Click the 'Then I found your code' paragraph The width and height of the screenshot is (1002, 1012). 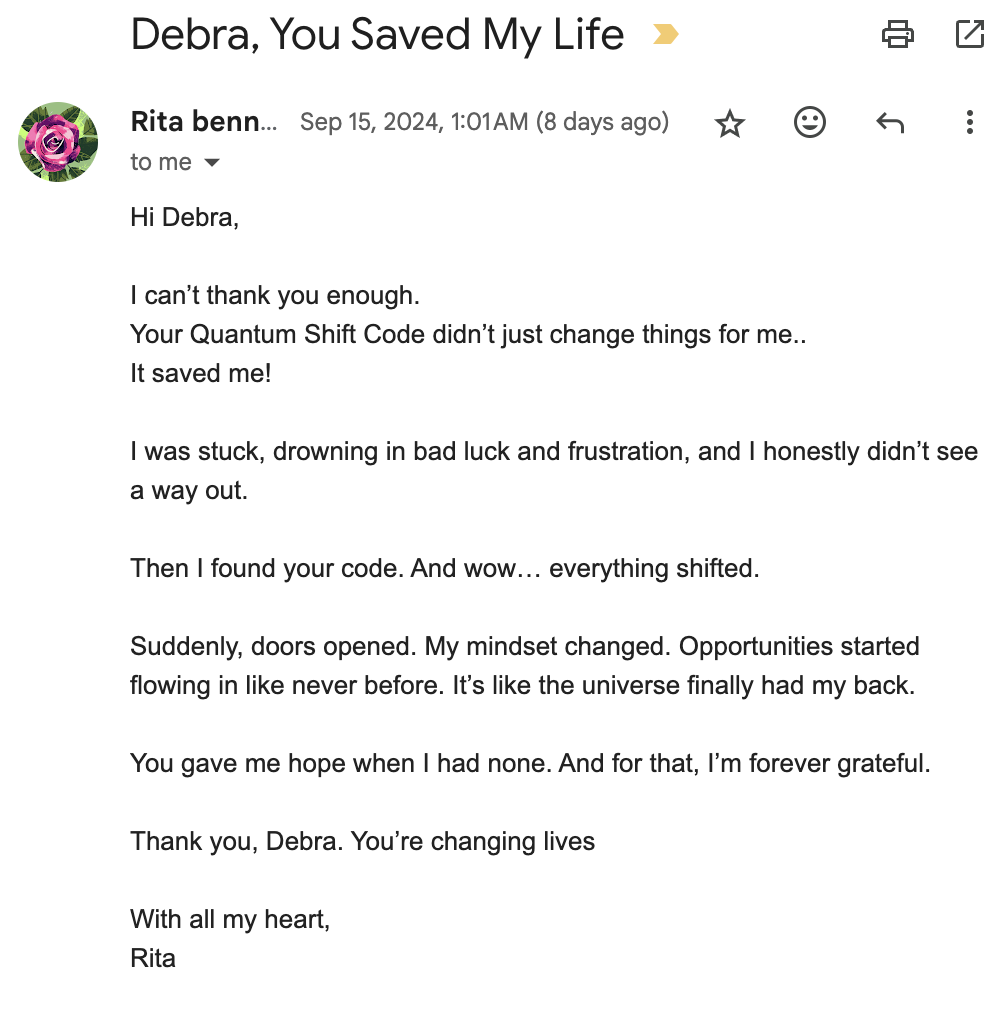click(x=445, y=569)
